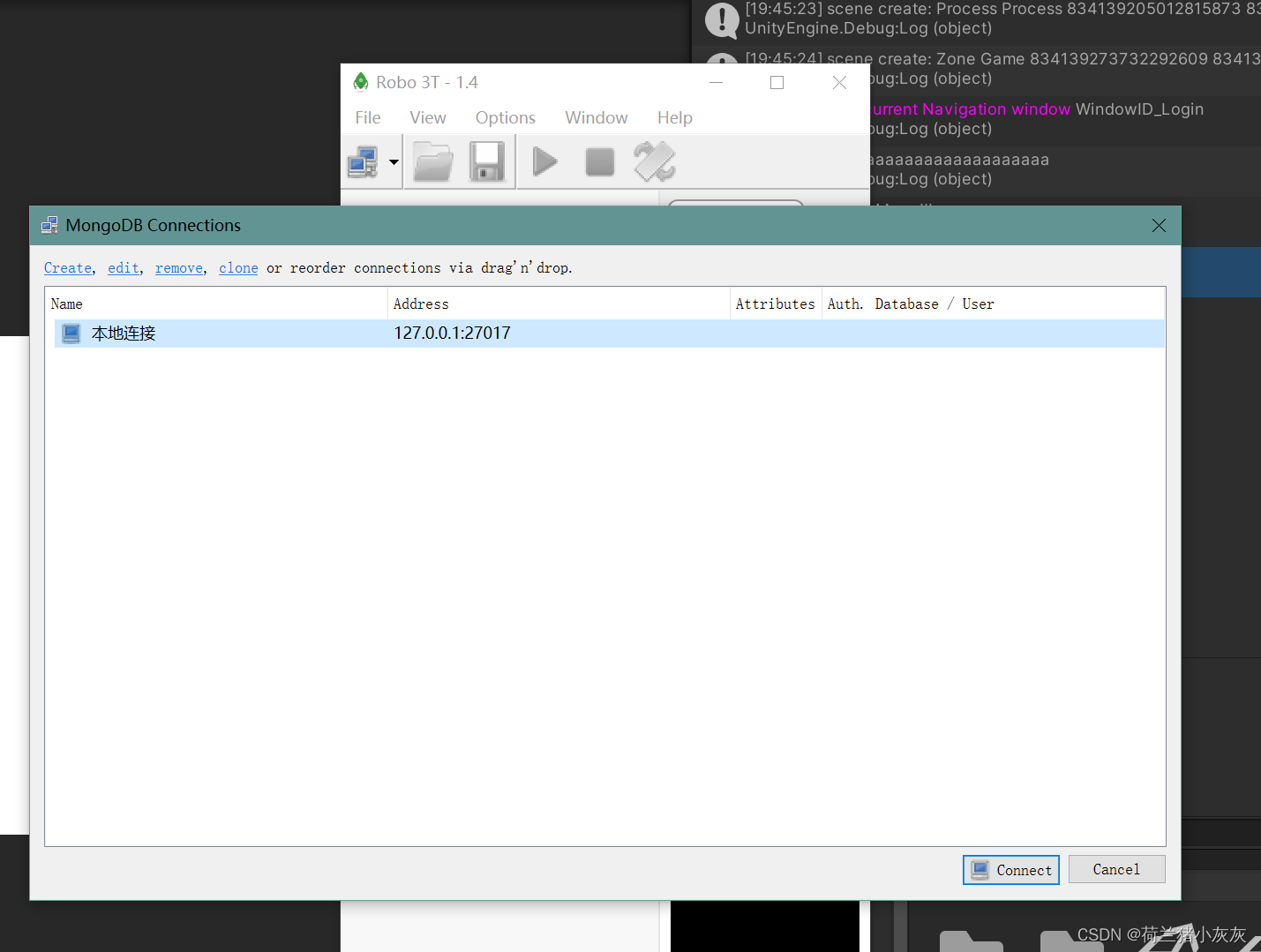Click the Auth. Database / User column header
The width and height of the screenshot is (1261, 952).
pyautogui.click(x=993, y=304)
